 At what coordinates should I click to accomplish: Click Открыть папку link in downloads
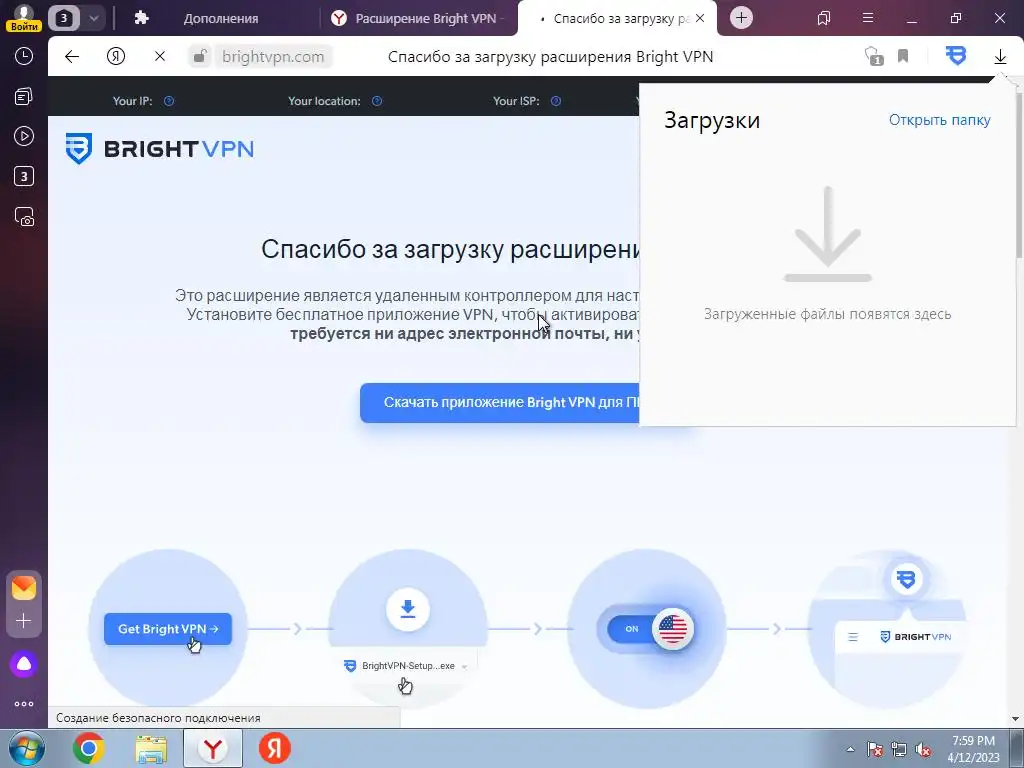(x=939, y=120)
